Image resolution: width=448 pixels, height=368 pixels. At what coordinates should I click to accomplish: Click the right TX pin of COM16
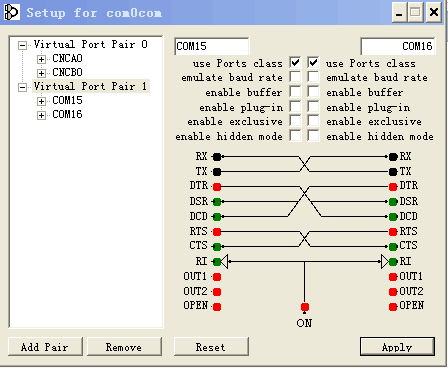coord(393,172)
